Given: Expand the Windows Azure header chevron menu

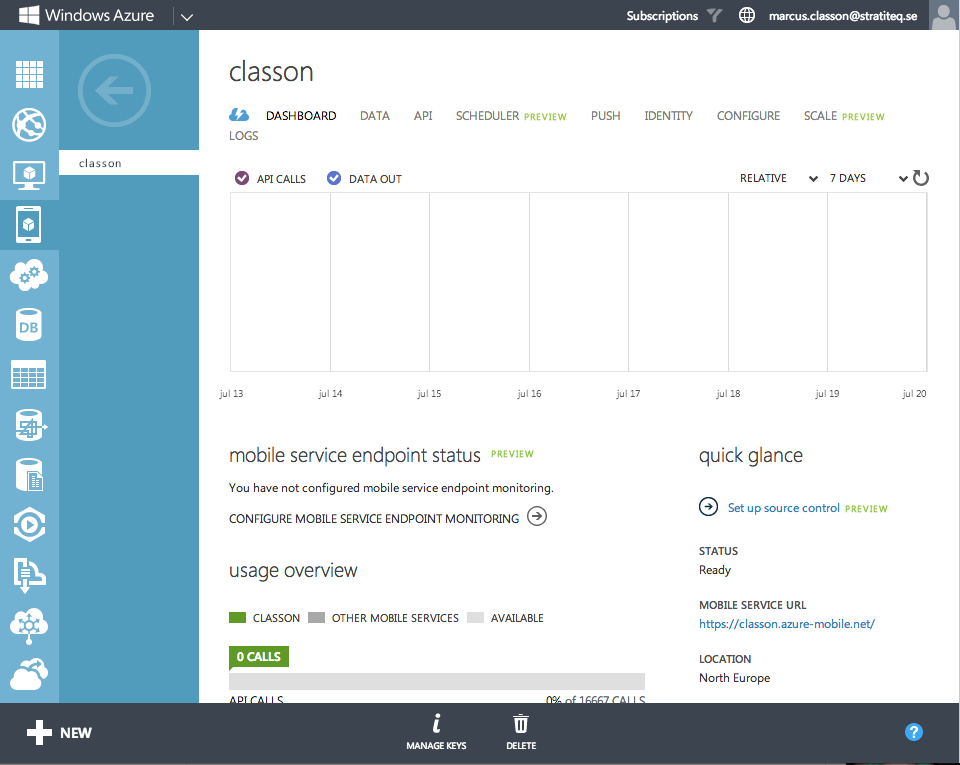Looking at the screenshot, I should [187, 16].
